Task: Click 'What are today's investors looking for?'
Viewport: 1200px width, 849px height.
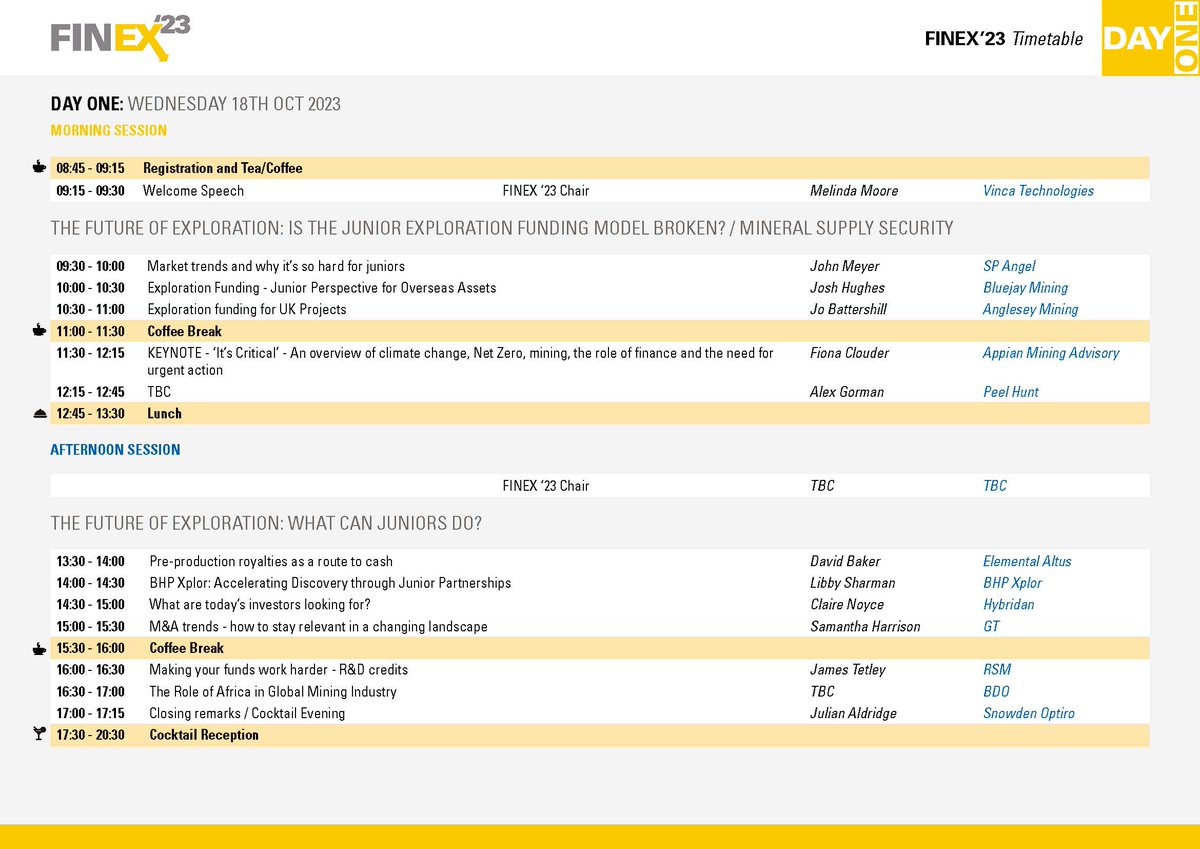Action: pos(260,605)
